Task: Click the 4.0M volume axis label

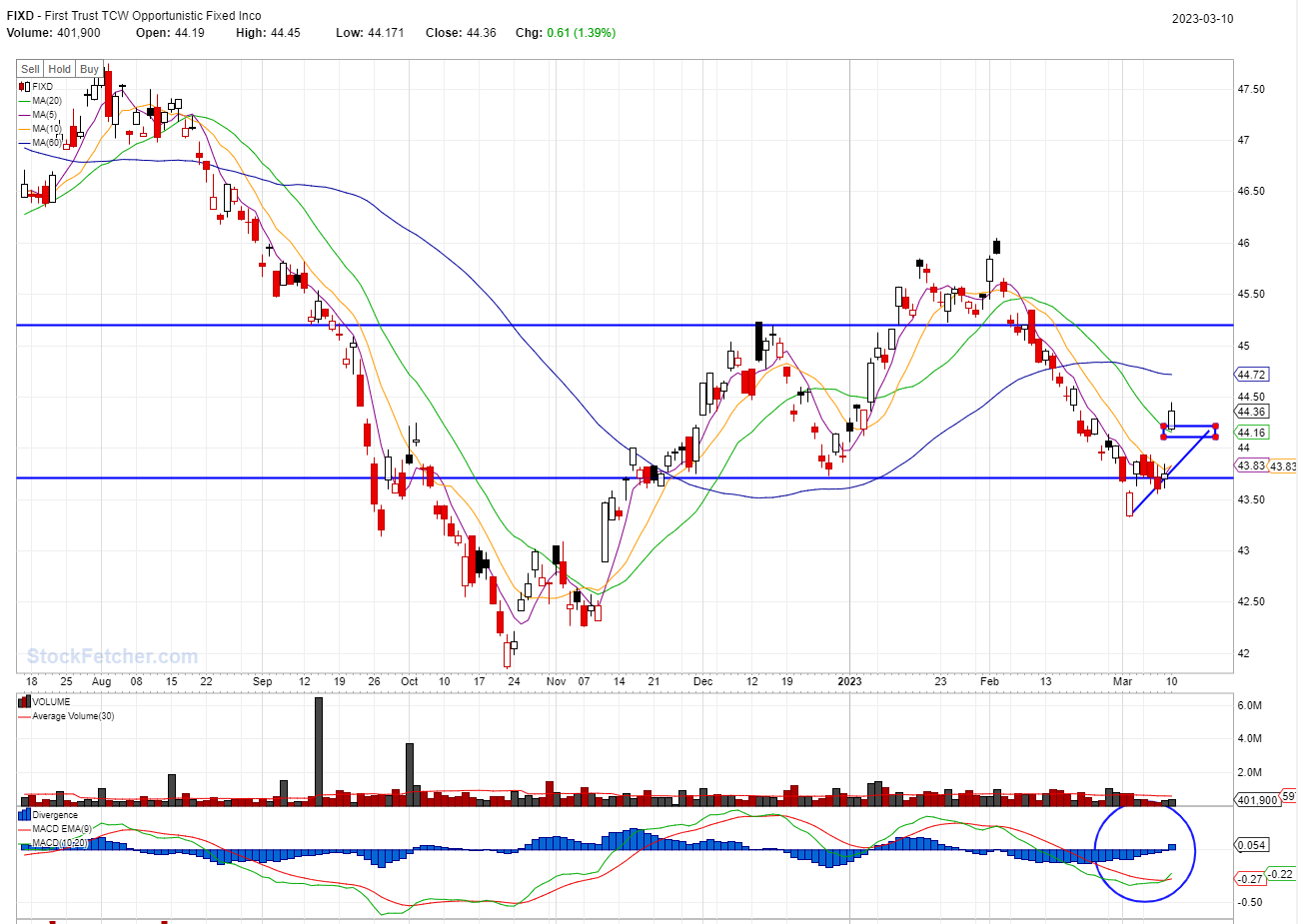Action: tap(1249, 739)
